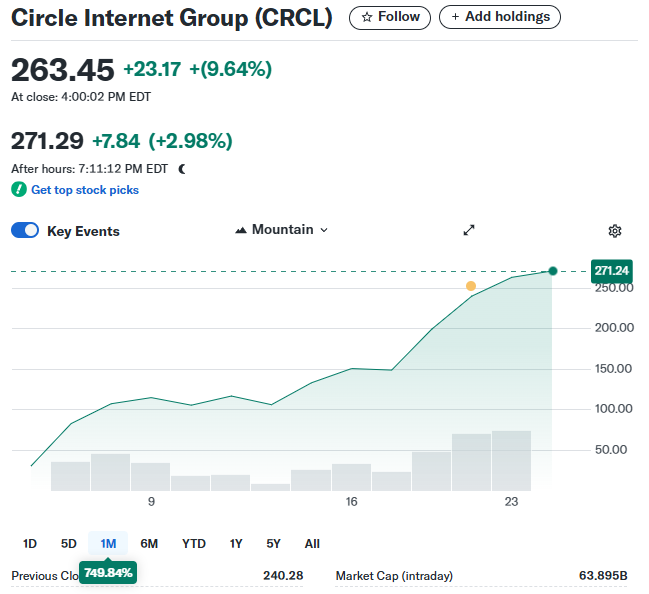Click the green stock picks lightning icon
Screen dimensions: 649x594
18,190
